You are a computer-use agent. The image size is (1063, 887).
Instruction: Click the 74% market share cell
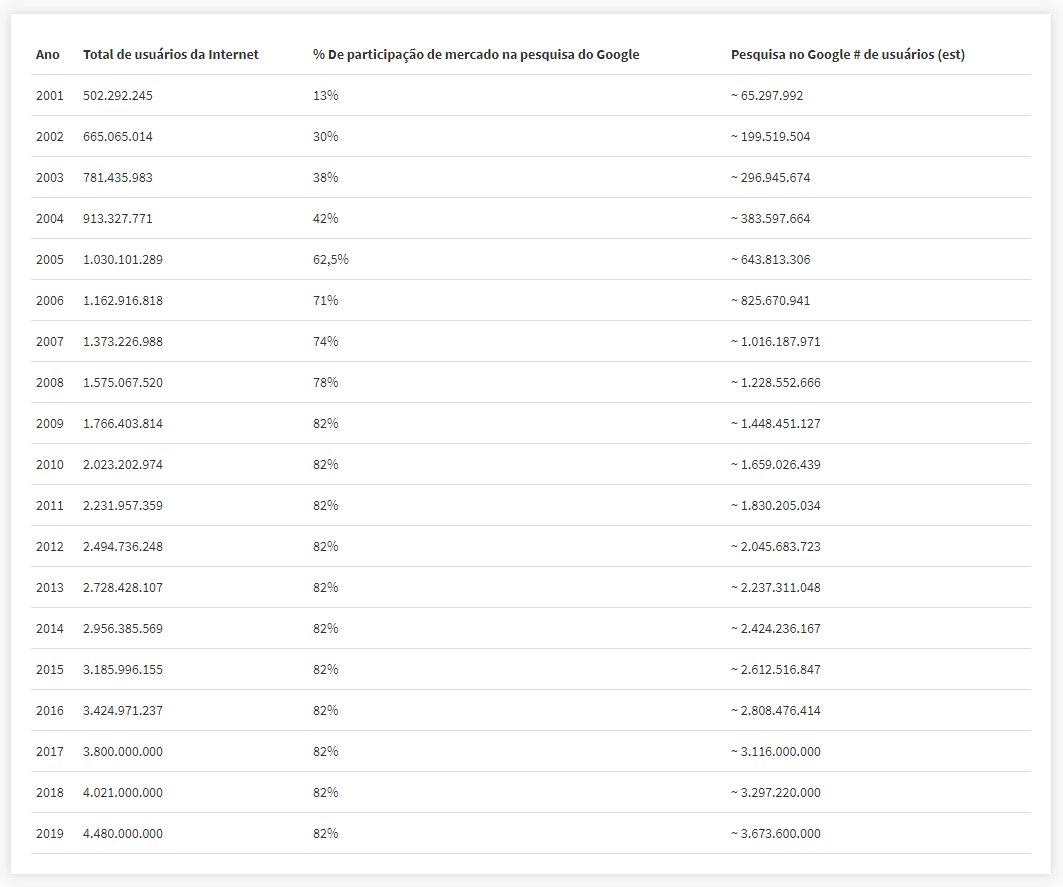(325, 342)
